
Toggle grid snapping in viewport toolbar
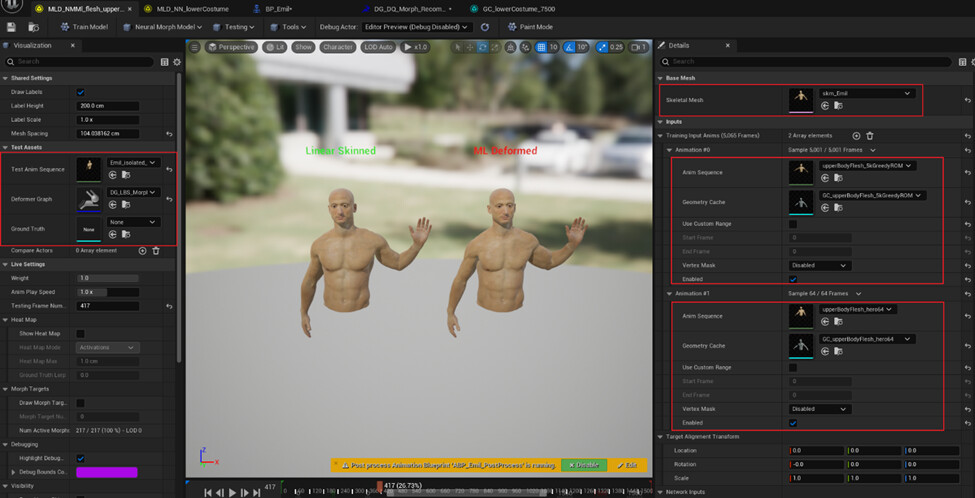(x=541, y=47)
